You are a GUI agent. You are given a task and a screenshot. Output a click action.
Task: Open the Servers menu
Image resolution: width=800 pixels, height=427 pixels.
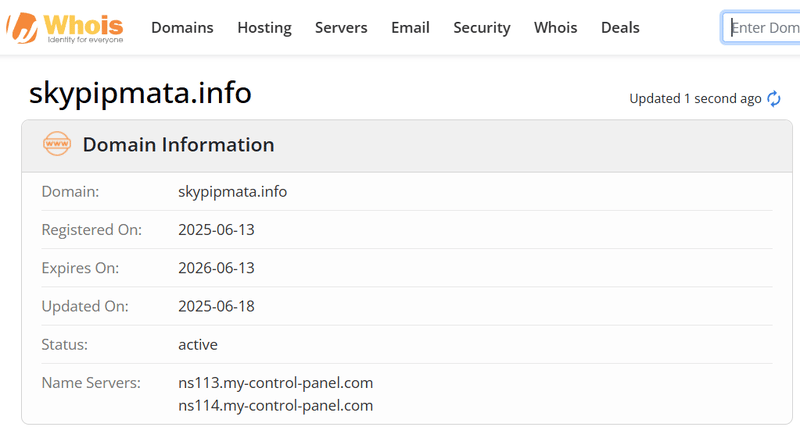(x=341, y=28)
